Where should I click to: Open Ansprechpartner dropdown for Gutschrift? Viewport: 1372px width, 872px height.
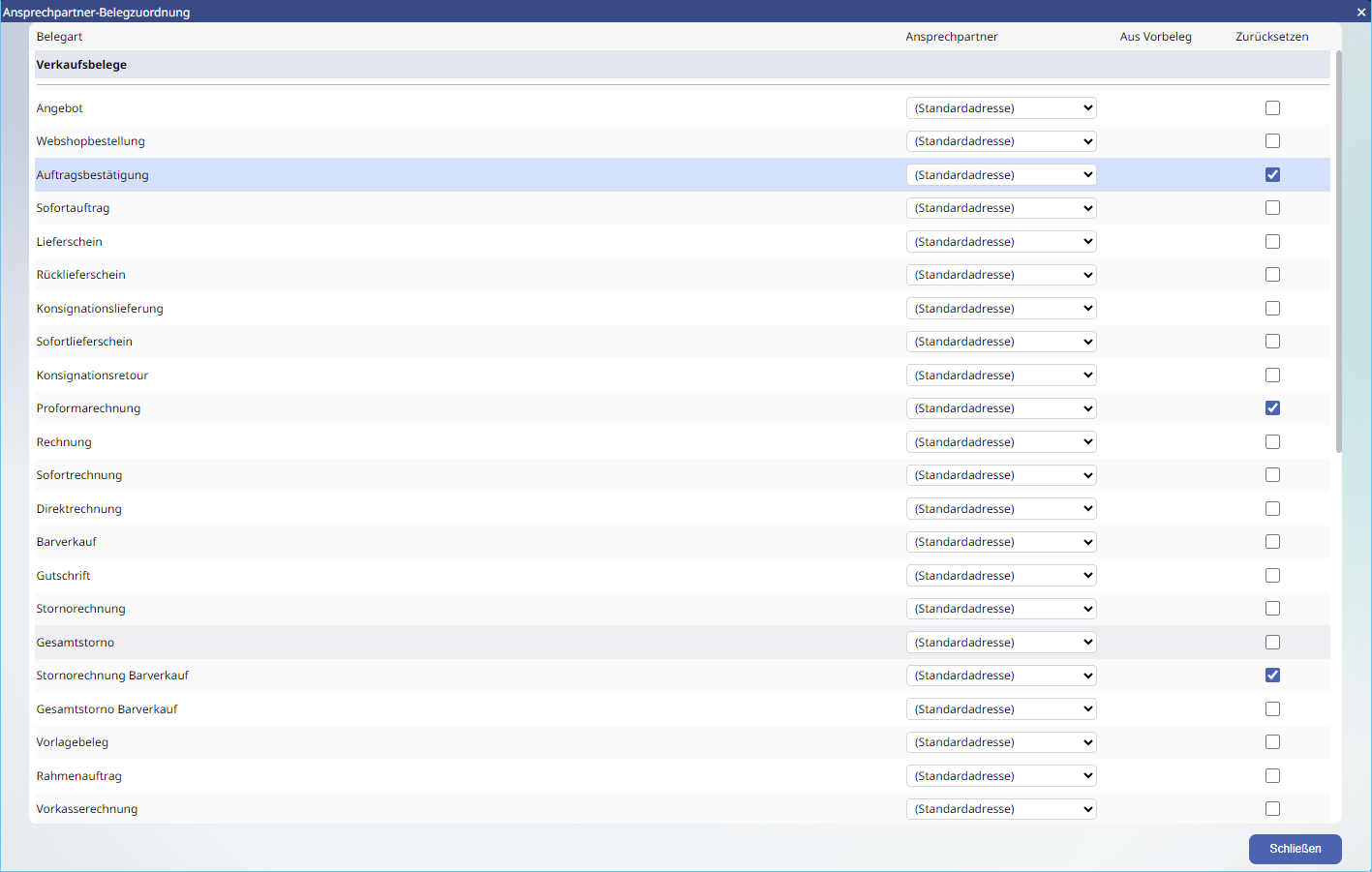[x=1001, y=576]
